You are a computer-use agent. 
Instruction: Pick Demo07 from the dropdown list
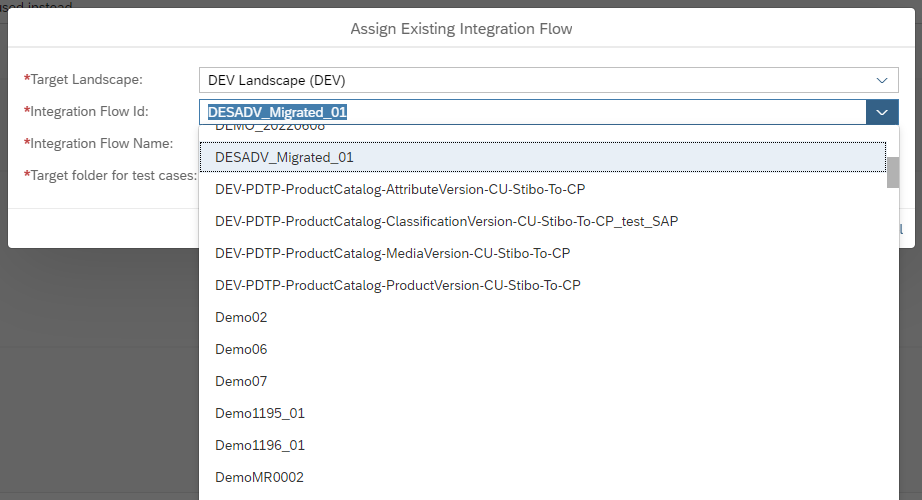[241, 381]
